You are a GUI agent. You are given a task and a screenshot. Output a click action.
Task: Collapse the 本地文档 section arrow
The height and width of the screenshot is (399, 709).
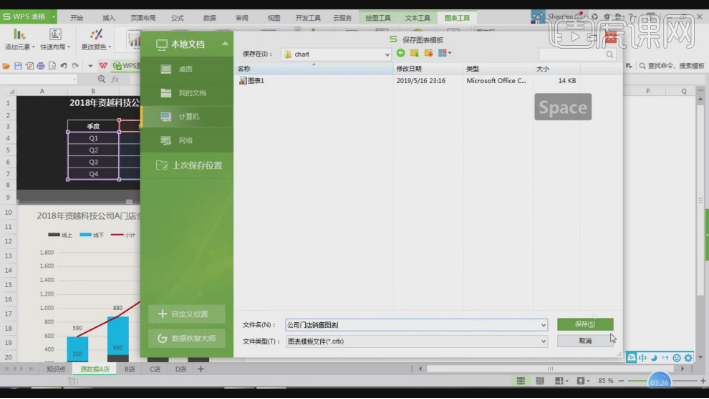[x=225, y=44]
